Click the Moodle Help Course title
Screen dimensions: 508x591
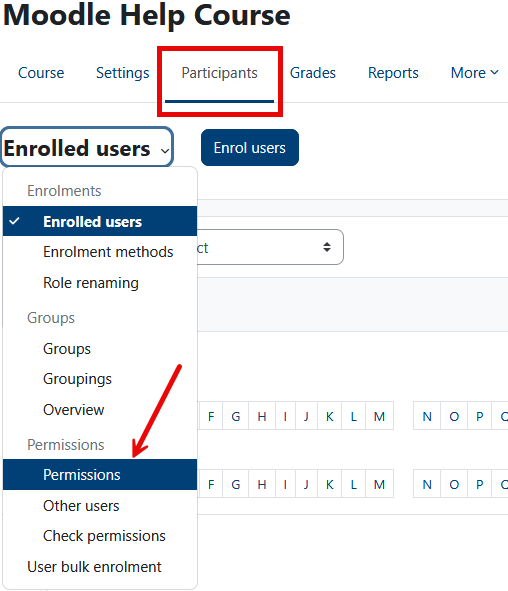(x=147, y=16)
